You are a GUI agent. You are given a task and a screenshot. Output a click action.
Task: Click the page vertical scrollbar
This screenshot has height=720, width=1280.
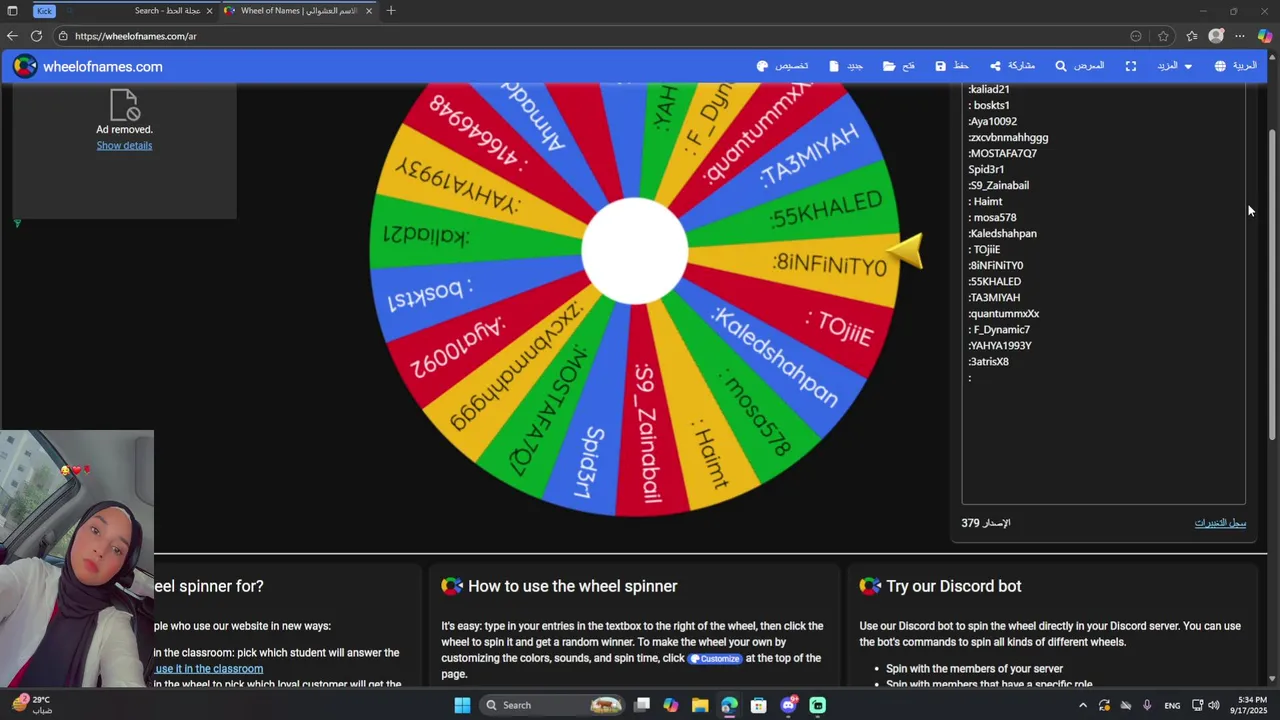[1273, 284]
